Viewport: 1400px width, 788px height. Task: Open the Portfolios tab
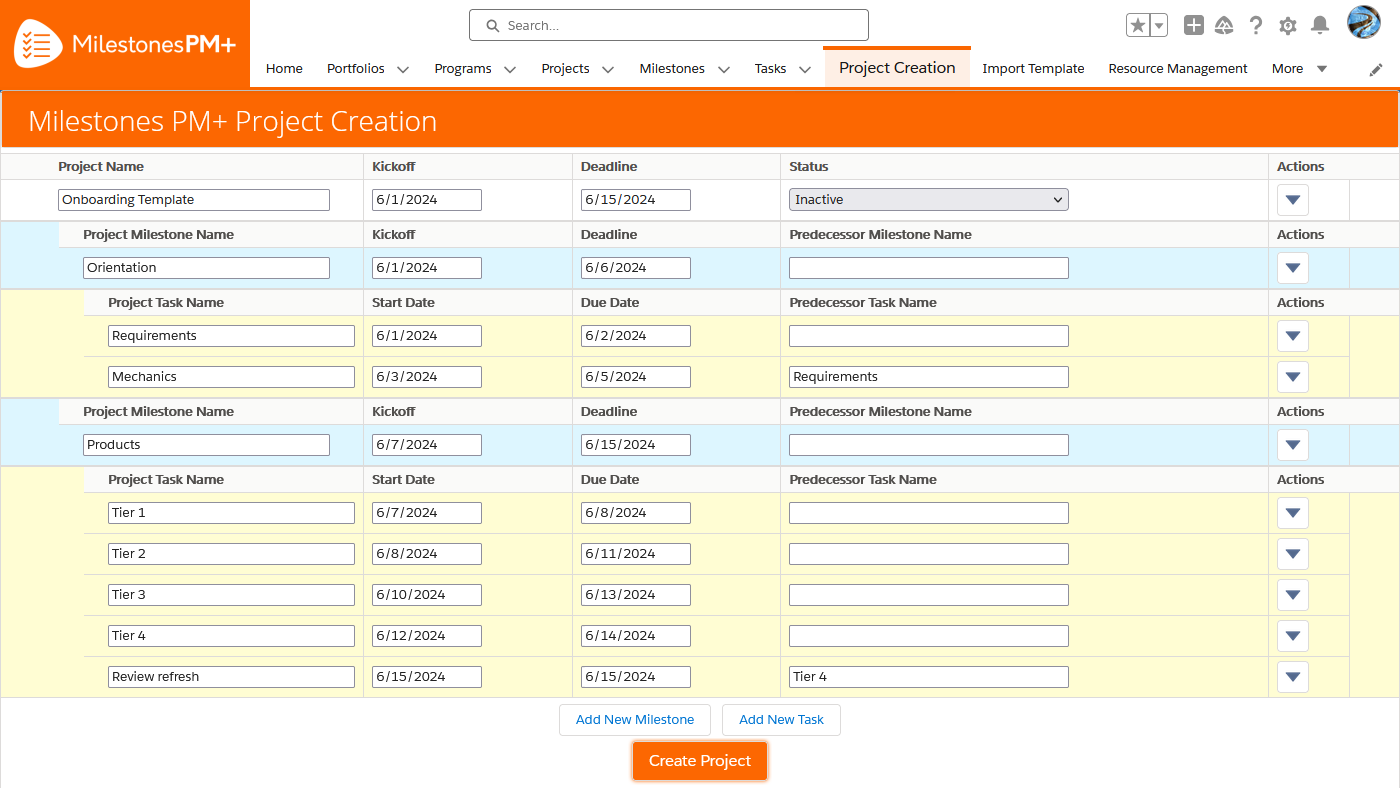click(x=356, y=68)
